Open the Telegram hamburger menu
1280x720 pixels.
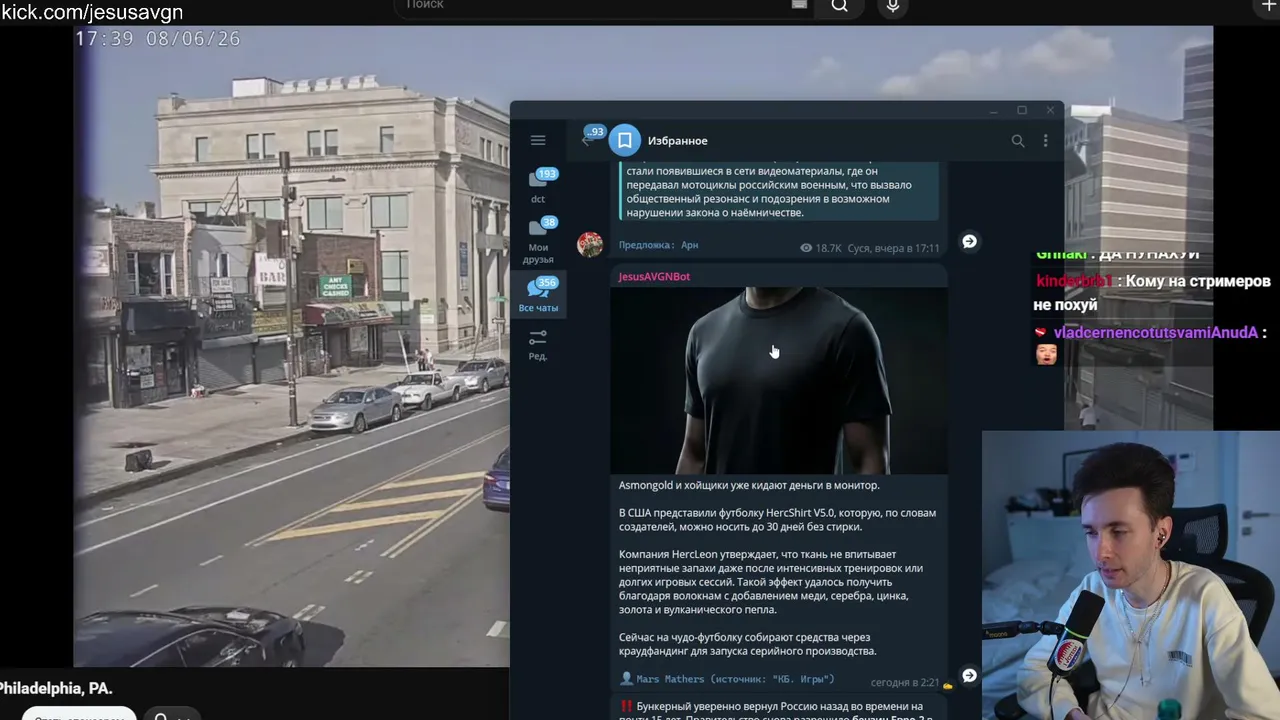pyautogui.click(x=538, y=141)
